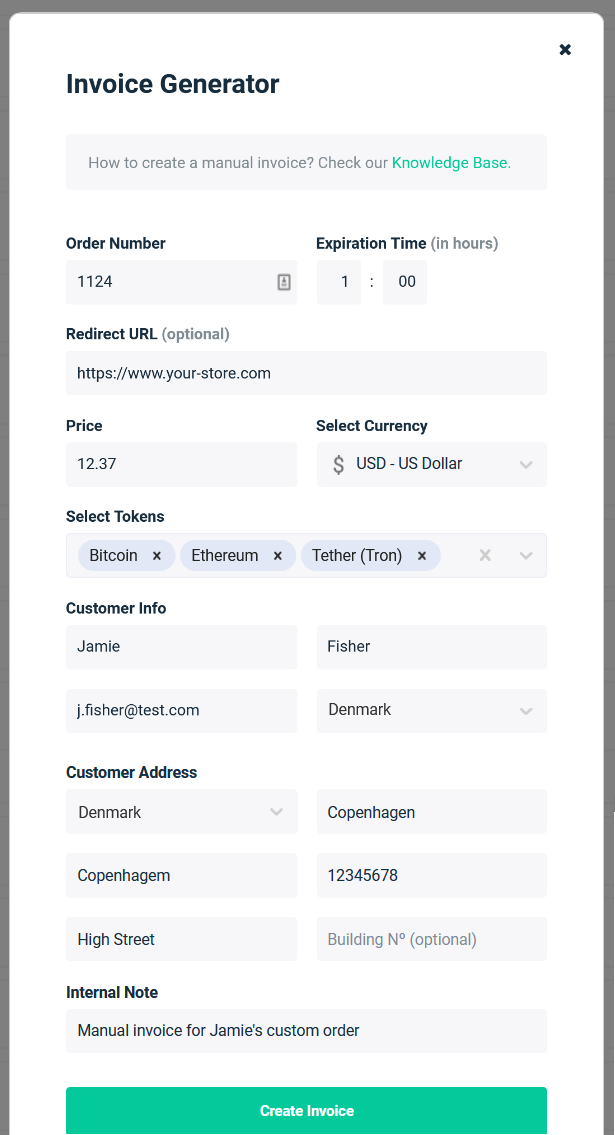Open the USD - US Dollar currency dropdown

coord(432,464)
